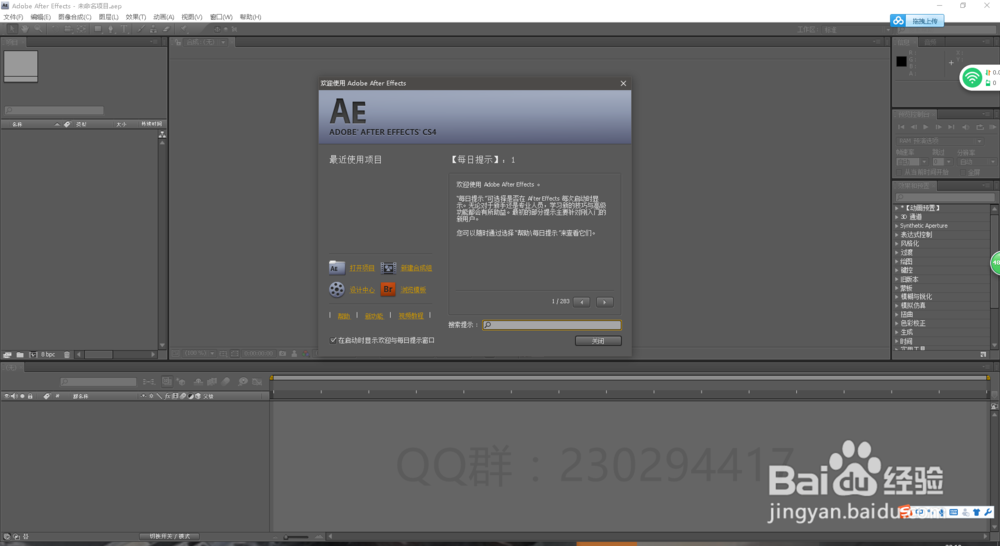Click the 搜索提示 search field
Screen dimensions: 1000x546
point(552,325)
